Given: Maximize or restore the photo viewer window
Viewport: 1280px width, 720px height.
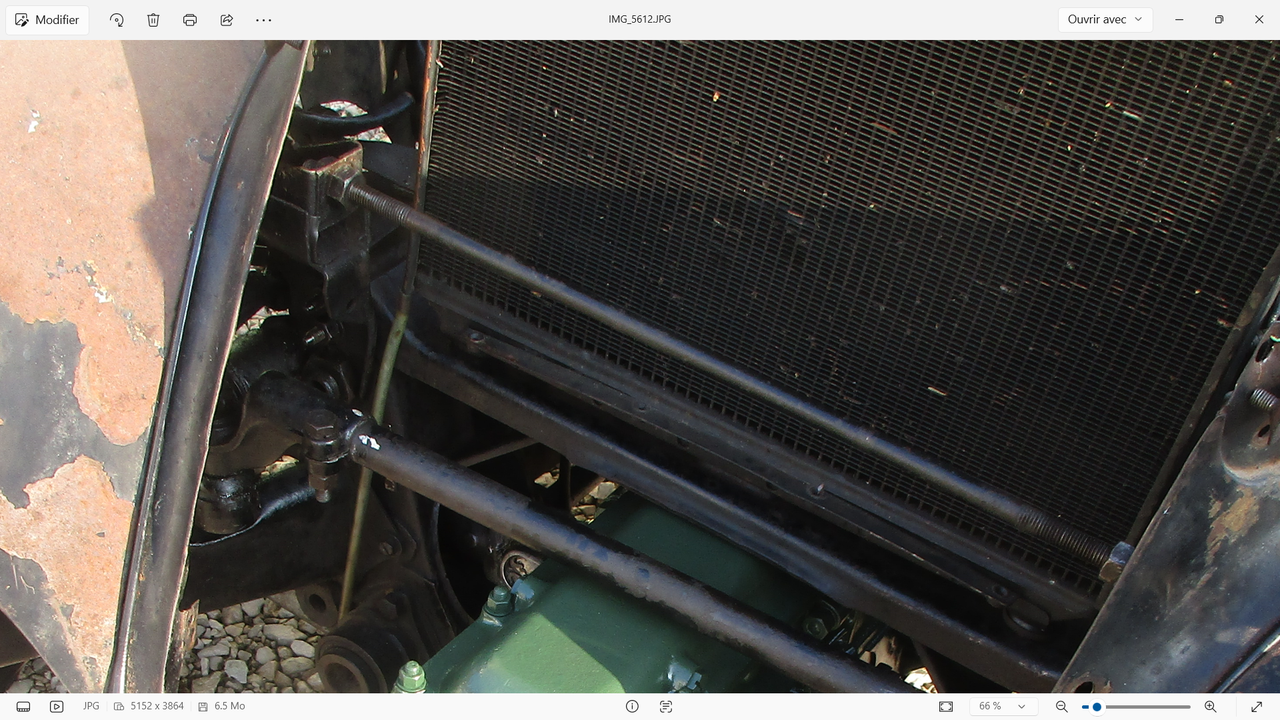Looking at the screenshot, I should tap(1219, 20).
